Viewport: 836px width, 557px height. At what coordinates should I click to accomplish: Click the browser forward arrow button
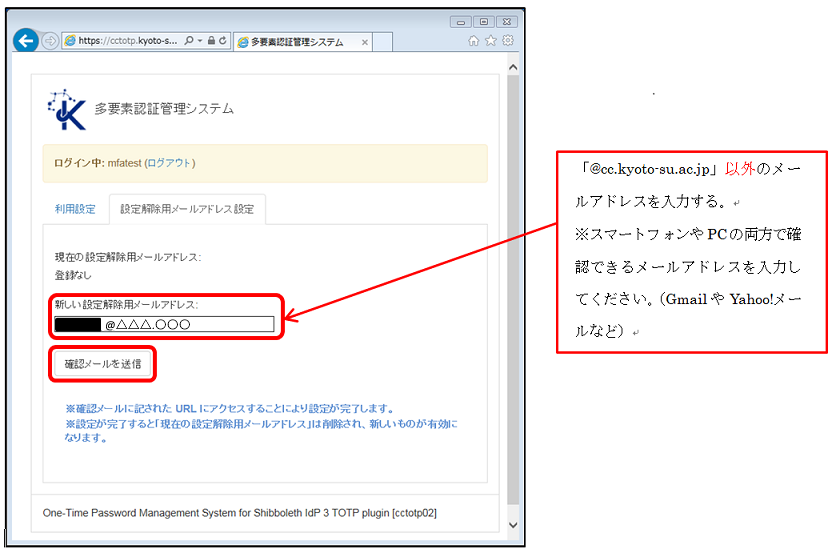[50, 41]
